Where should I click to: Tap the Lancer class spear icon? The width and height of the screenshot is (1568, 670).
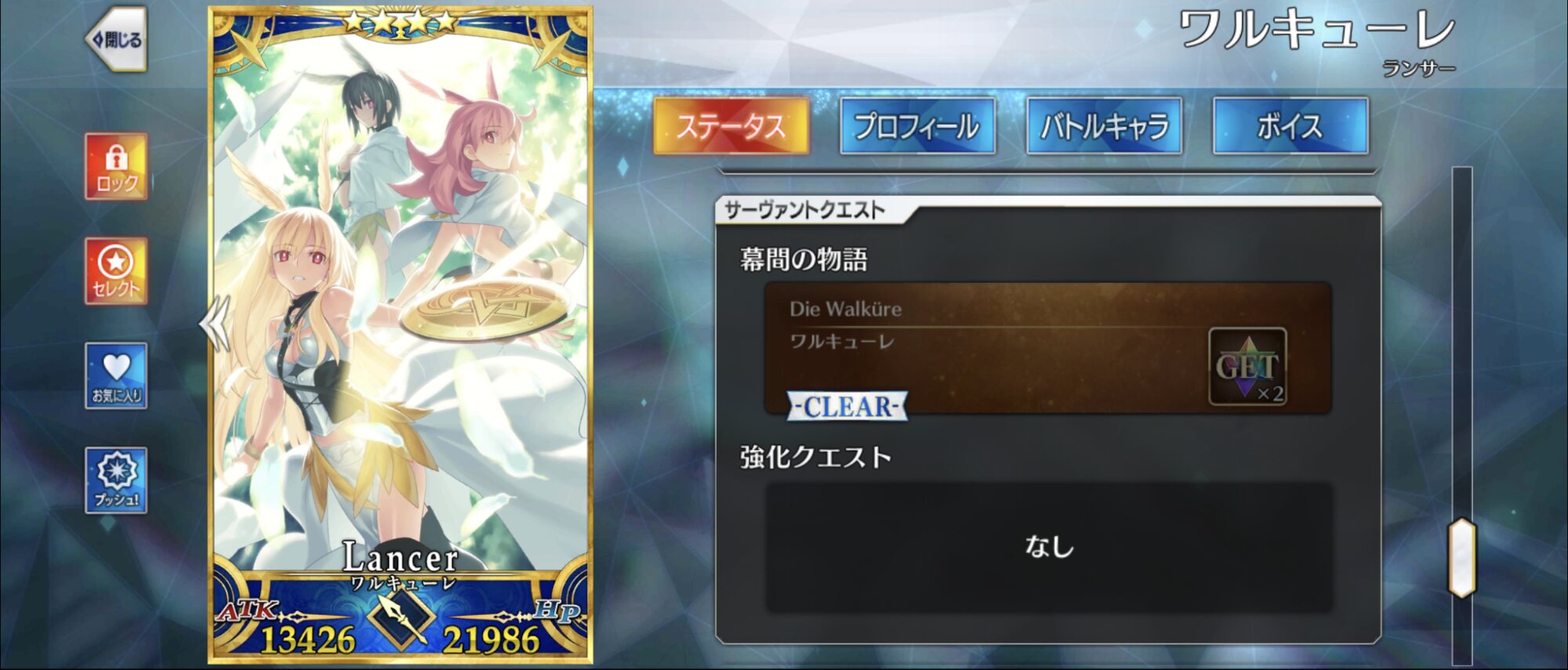click(x=401, y=621)
